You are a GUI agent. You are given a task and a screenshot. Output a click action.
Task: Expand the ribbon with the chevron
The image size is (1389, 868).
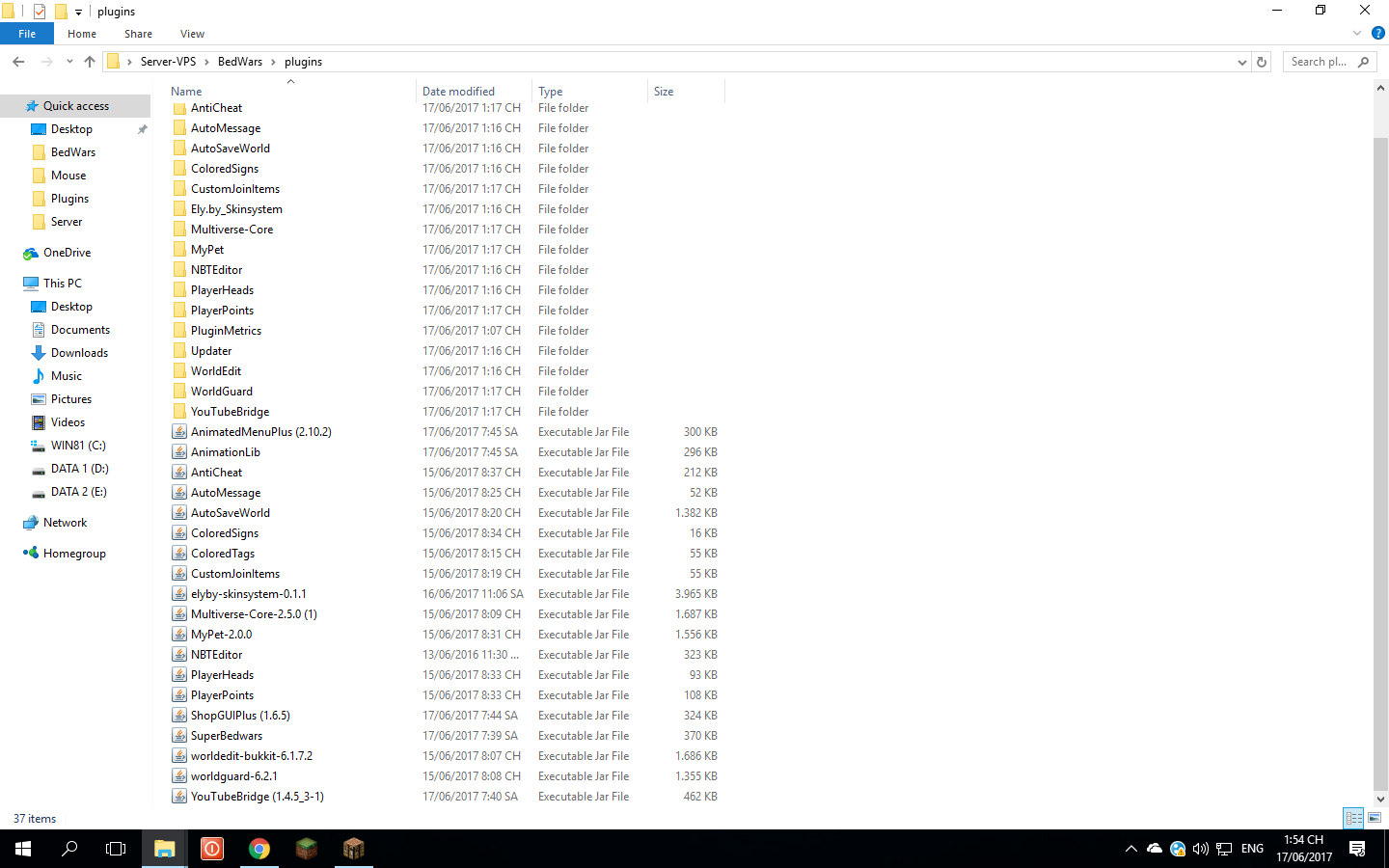1357,33
